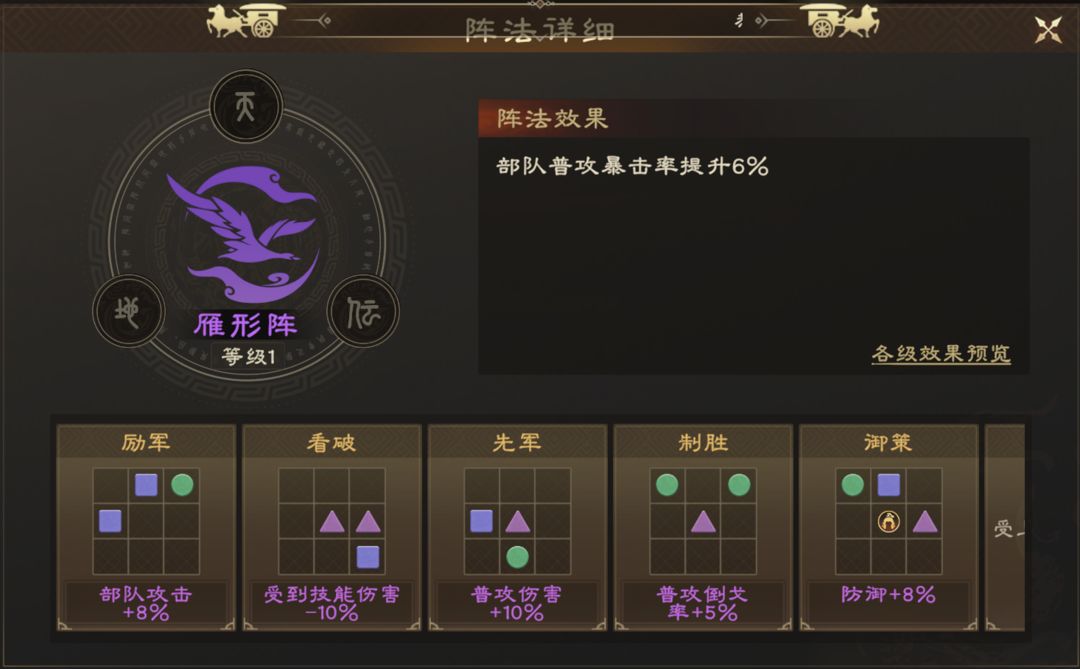1080x669 pixels.
Task: Click green circle in 励军 grid
Action: [x=182, y=485]
